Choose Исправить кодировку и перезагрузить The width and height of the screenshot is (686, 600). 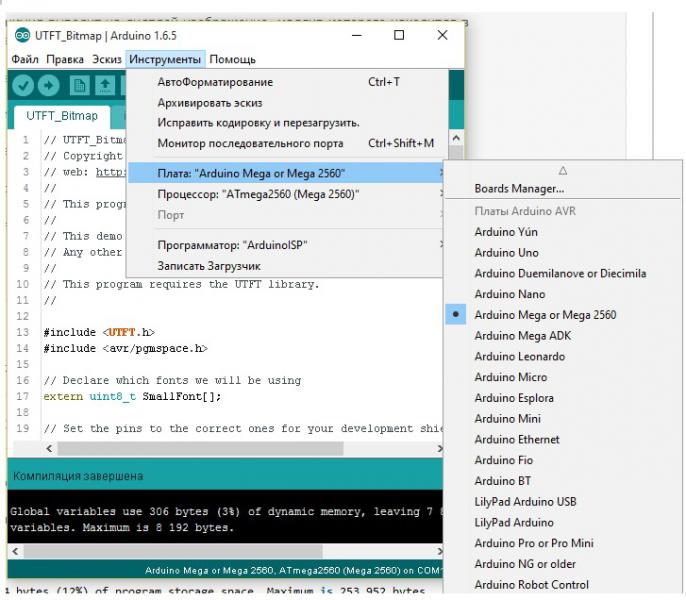tap(289, 123)
